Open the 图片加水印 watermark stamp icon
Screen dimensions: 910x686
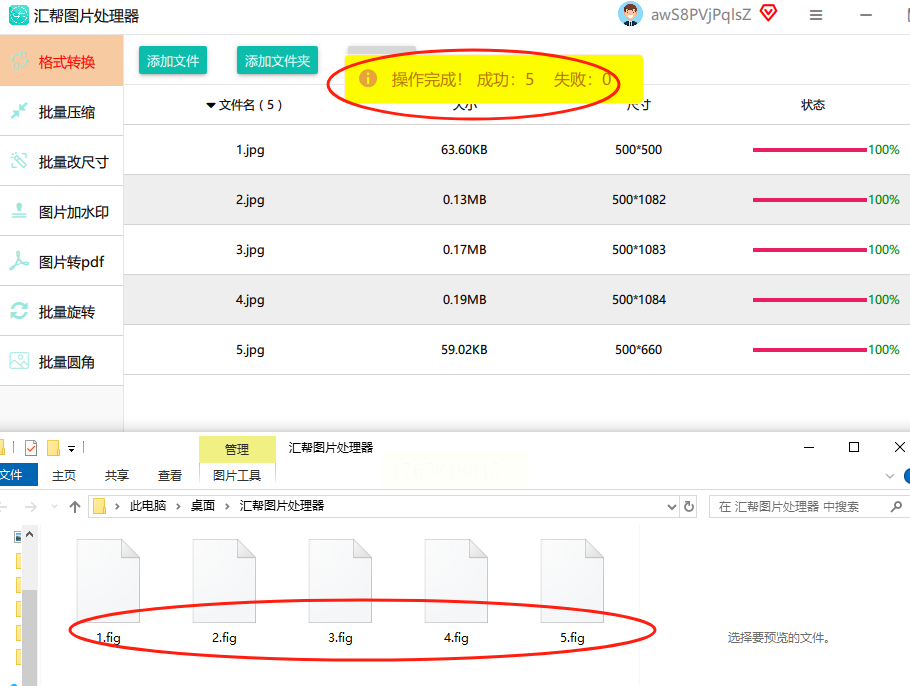pos(19,211)
